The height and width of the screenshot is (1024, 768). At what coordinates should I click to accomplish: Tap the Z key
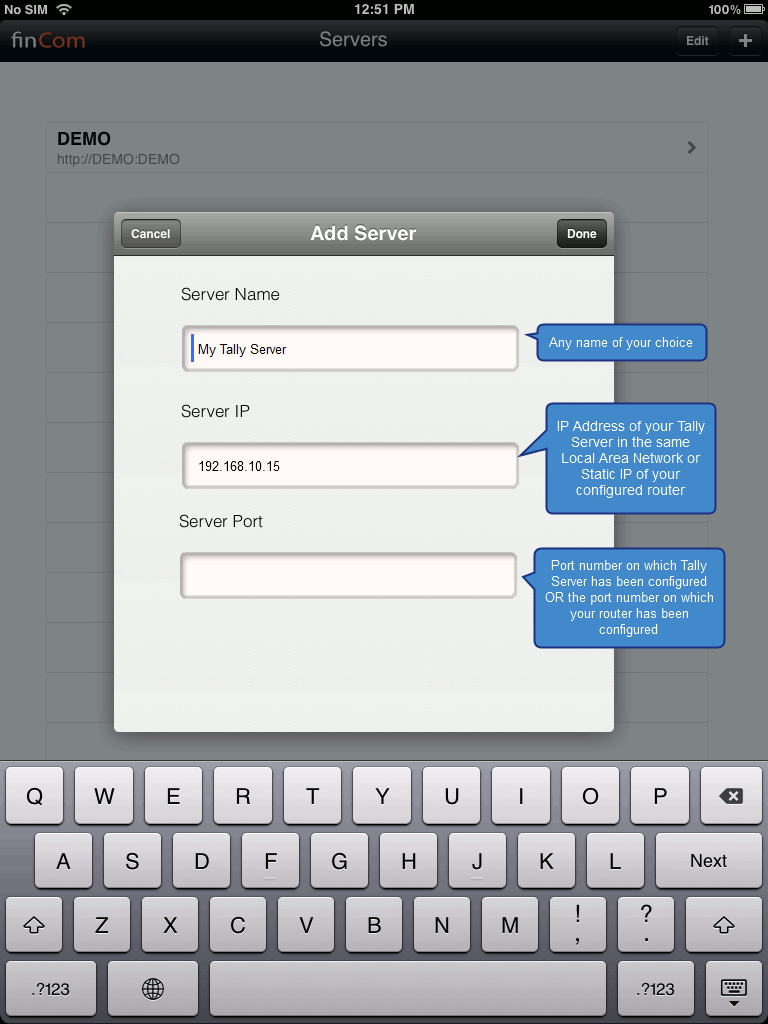(102, 925)
